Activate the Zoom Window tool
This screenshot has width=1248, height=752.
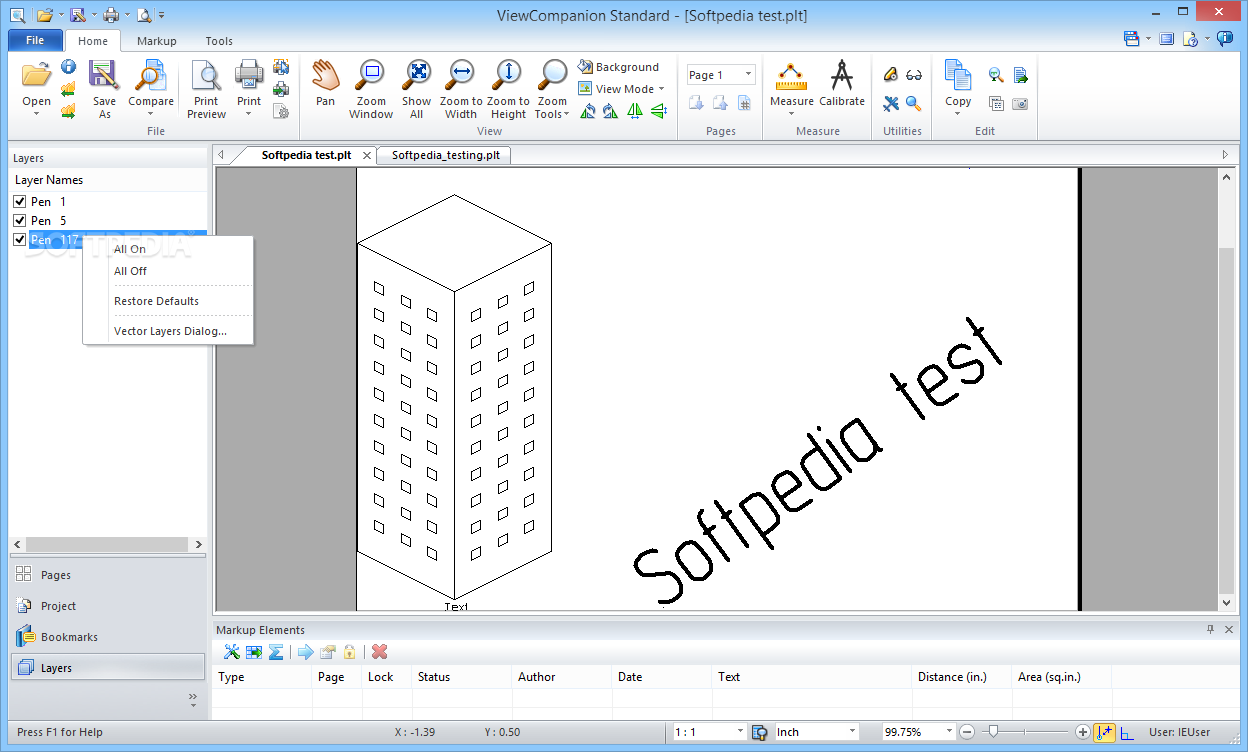tap(371, 89)
